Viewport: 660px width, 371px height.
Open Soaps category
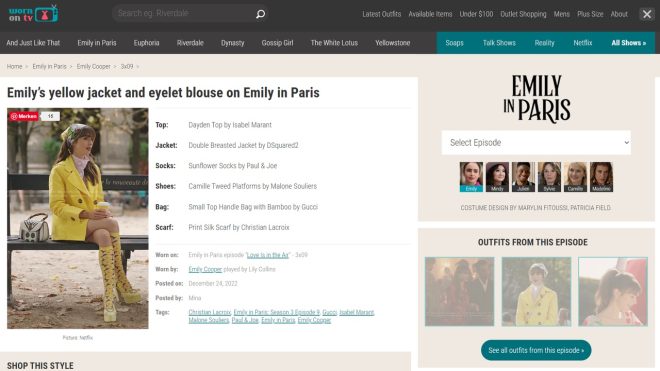(x=454, y=43)
